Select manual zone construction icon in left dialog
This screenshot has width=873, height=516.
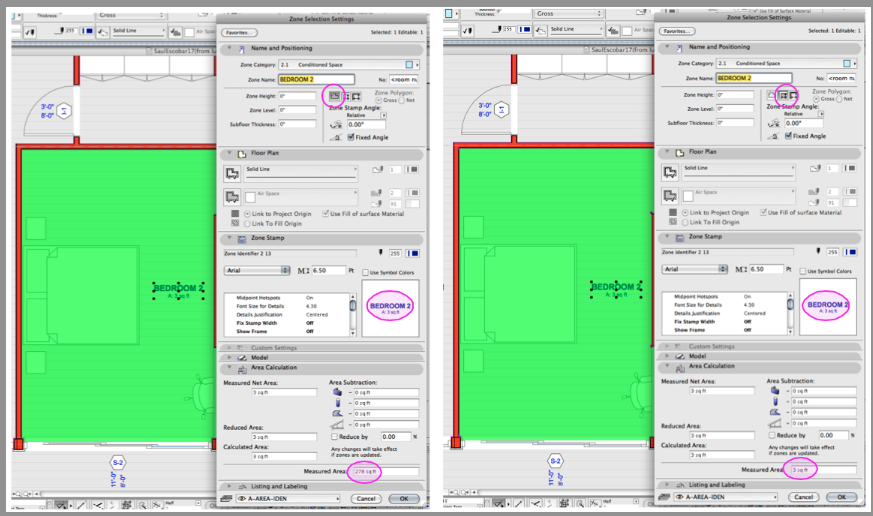click(334, 96)
